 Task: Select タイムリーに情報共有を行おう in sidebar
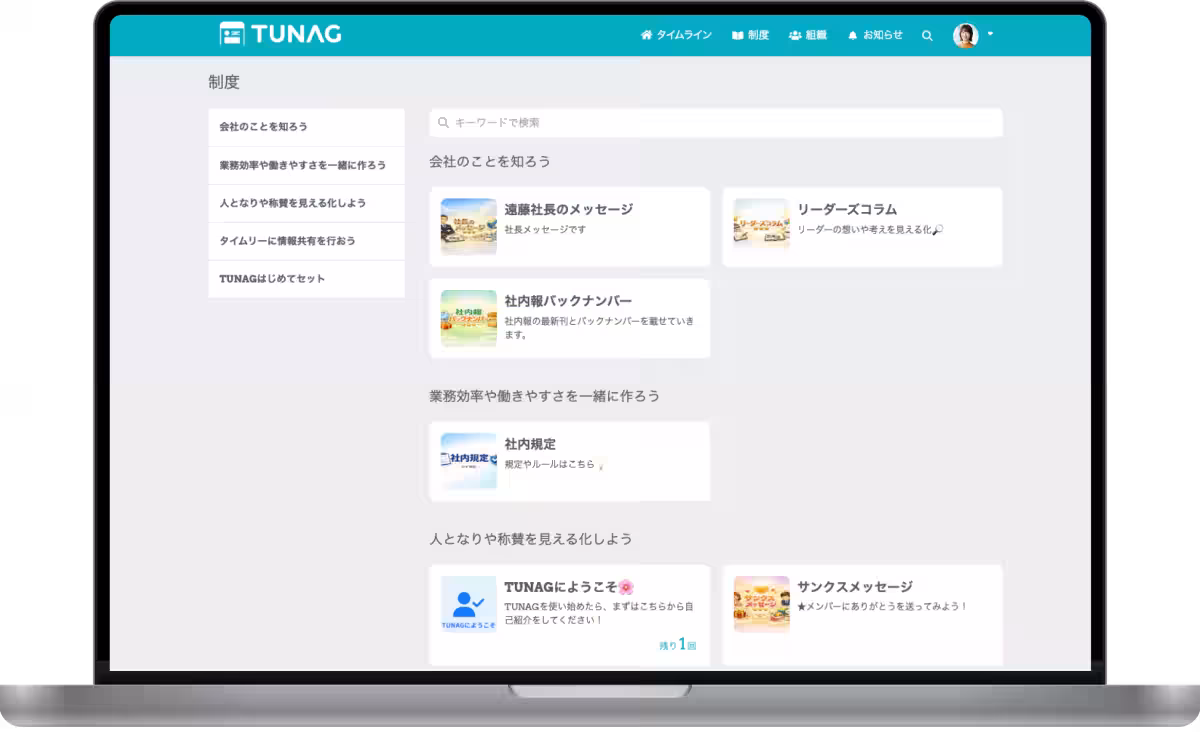306,241
